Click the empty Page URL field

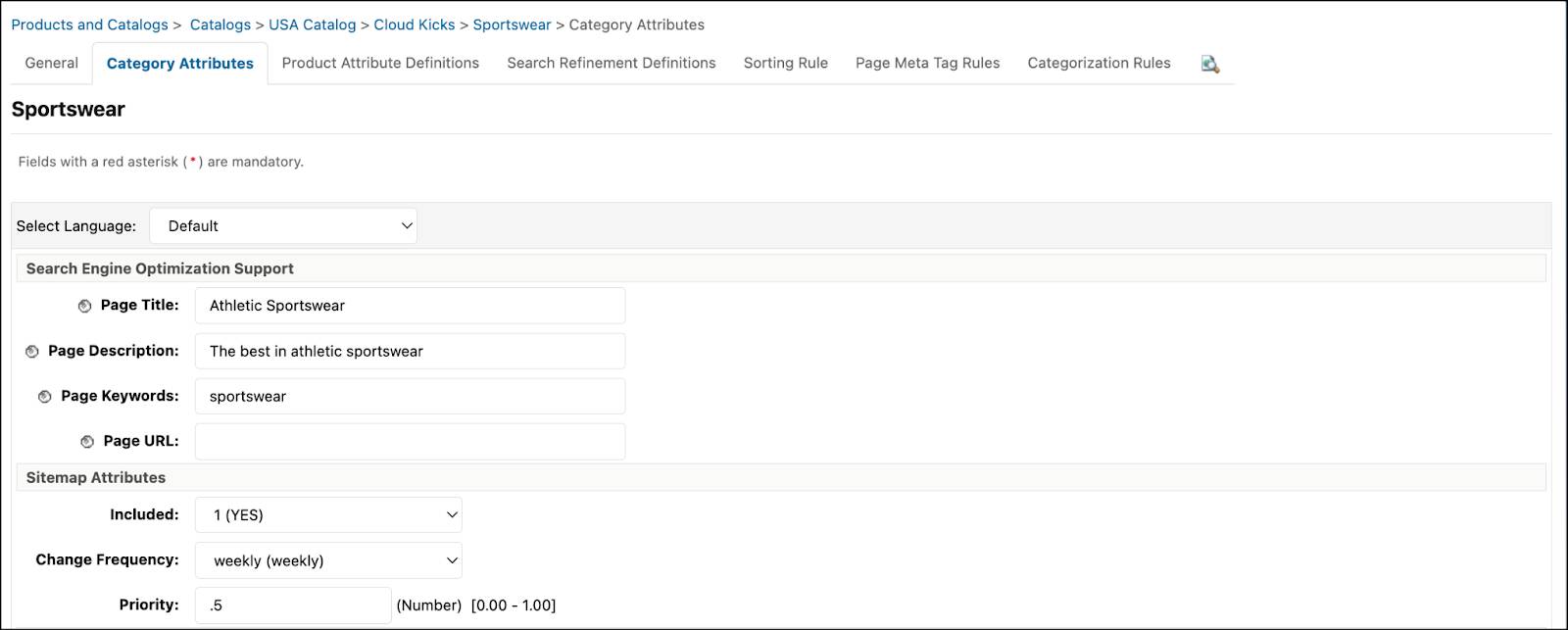pyautogui.click(x=410, y=442)
